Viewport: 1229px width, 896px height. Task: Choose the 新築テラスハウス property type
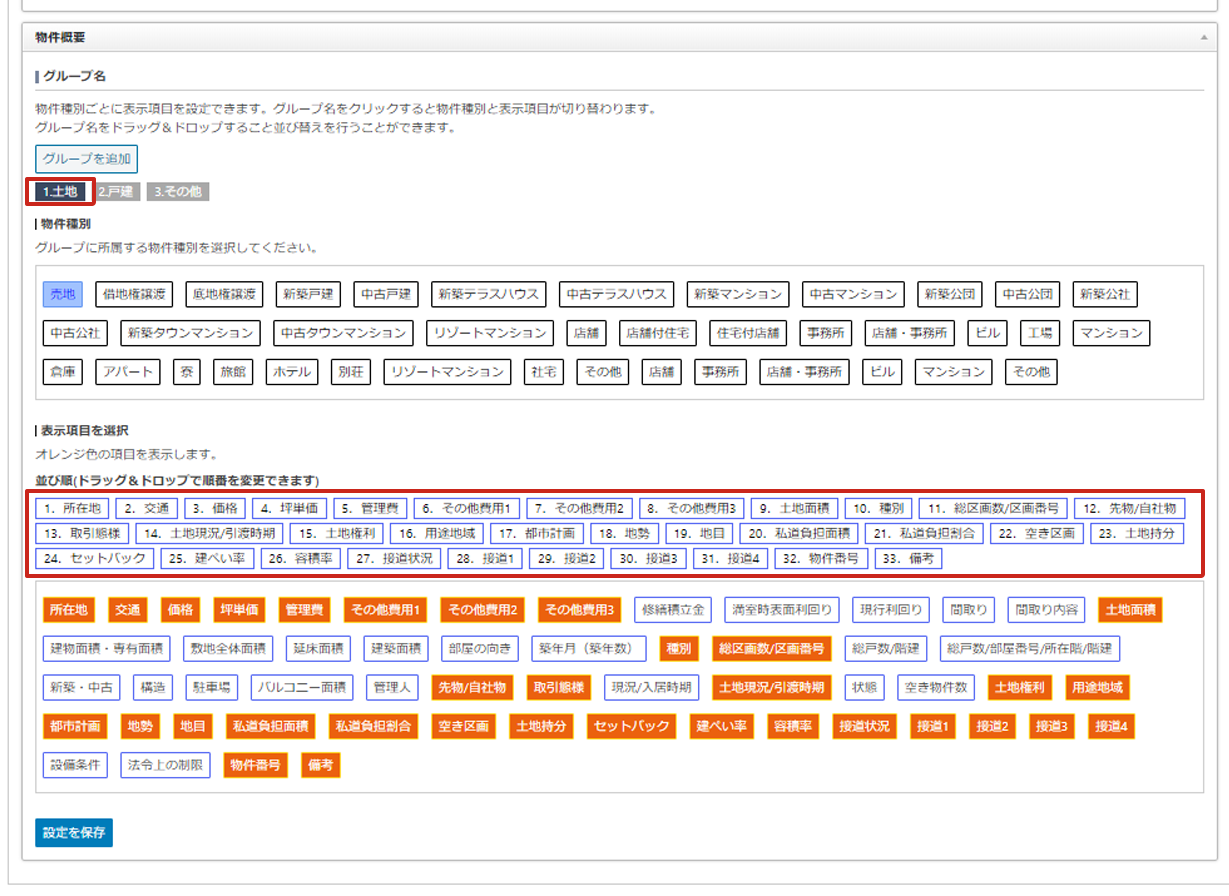point(489,294)
